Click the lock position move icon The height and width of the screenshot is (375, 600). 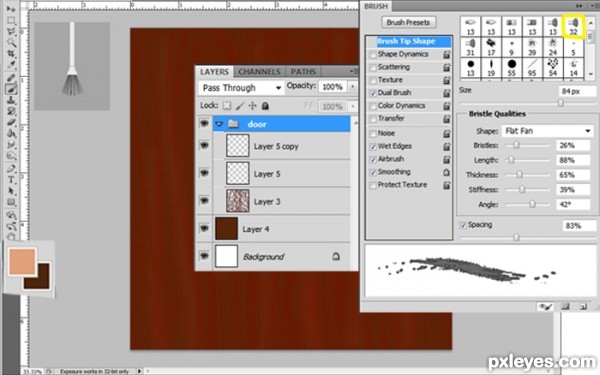click(252, 106)
